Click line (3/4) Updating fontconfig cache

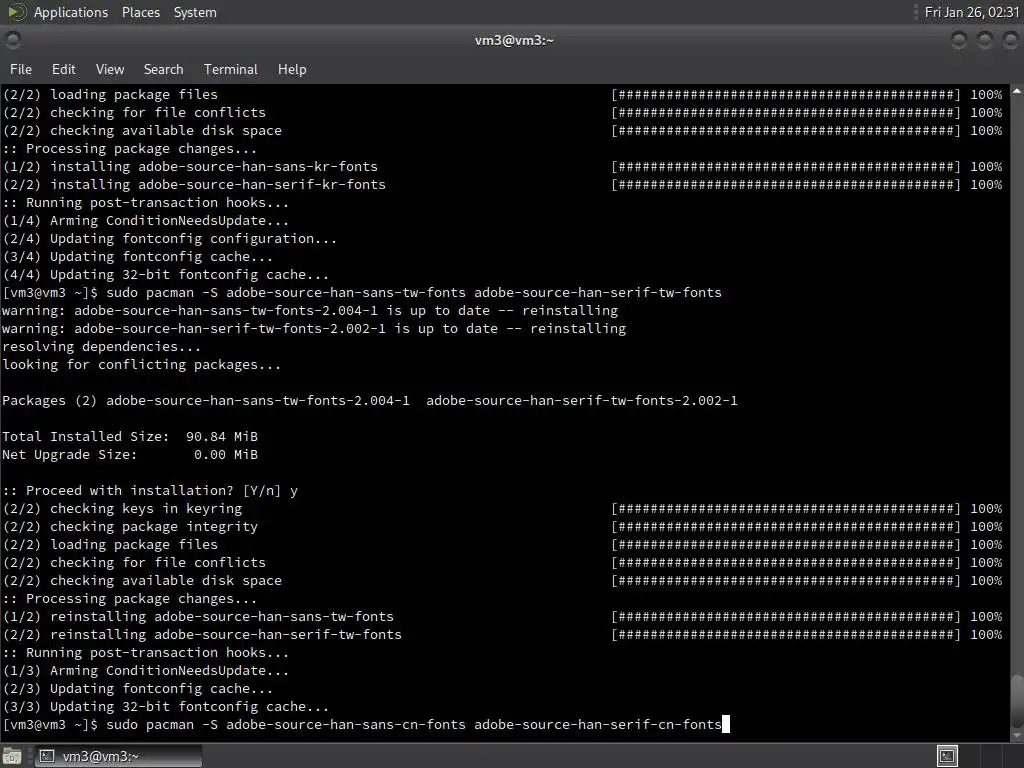(x=138, y=257)
